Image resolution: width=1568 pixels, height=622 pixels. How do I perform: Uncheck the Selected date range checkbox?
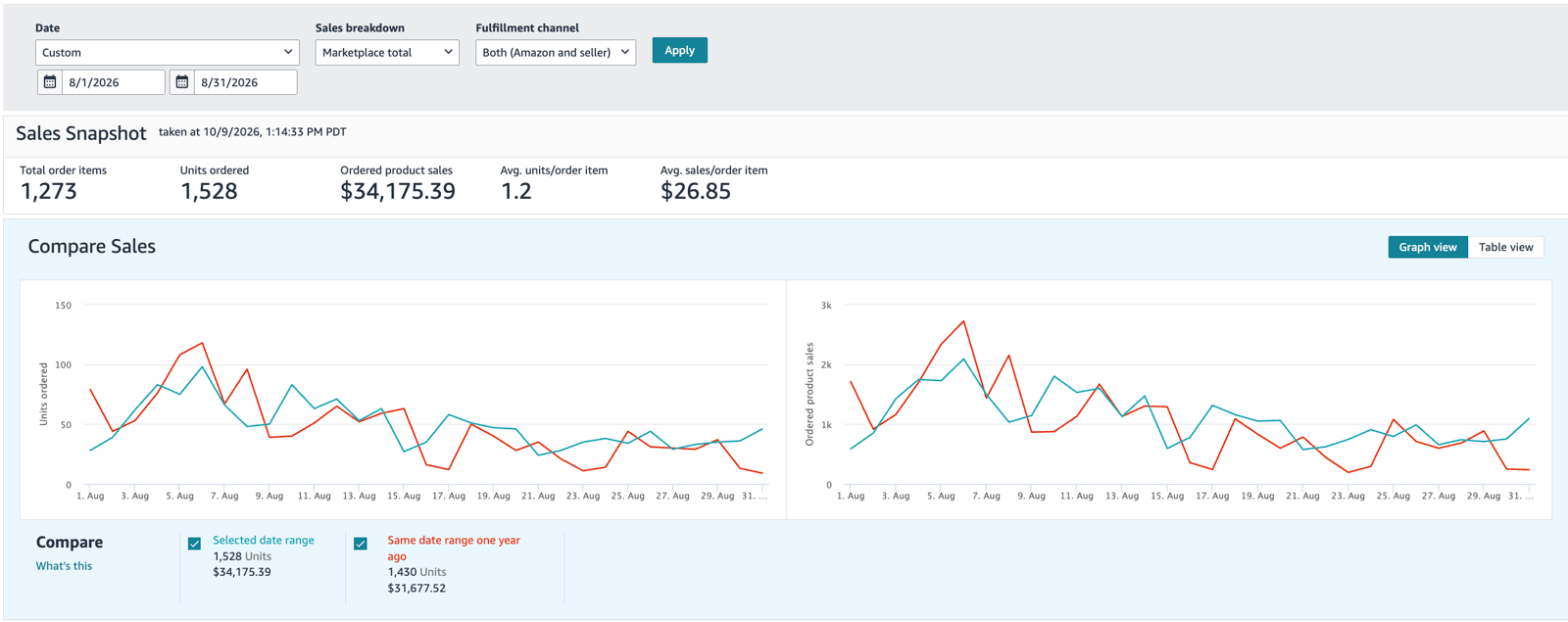[194, 544]
